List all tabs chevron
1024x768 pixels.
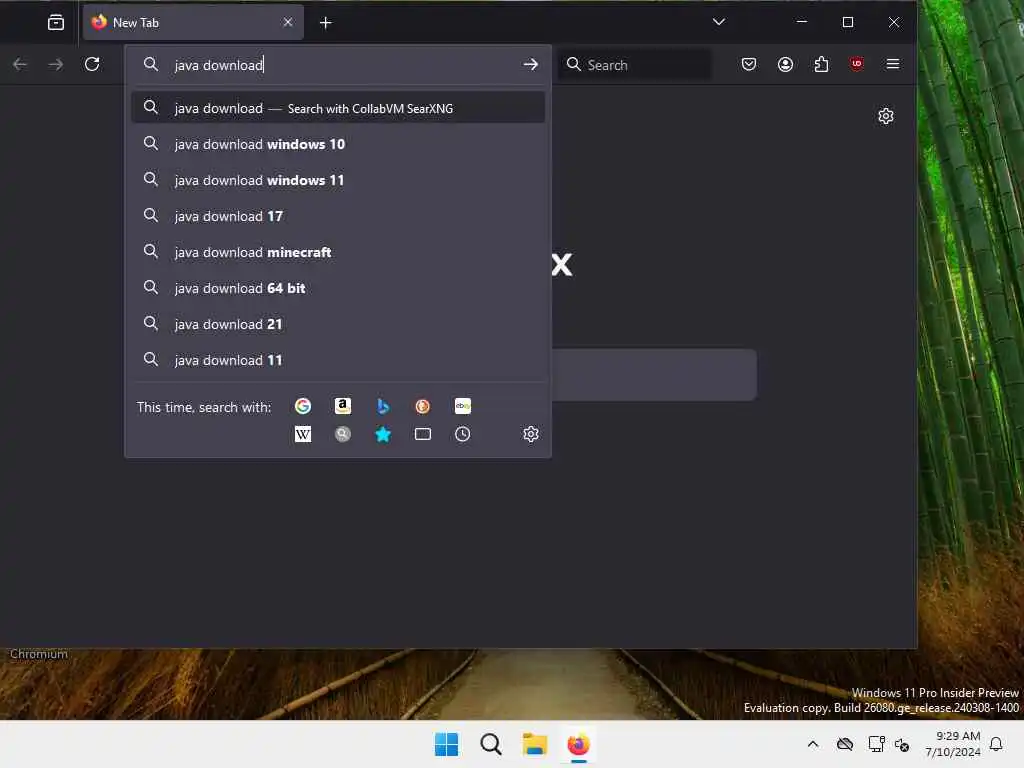pyautogui.click(x=719, y=22)
